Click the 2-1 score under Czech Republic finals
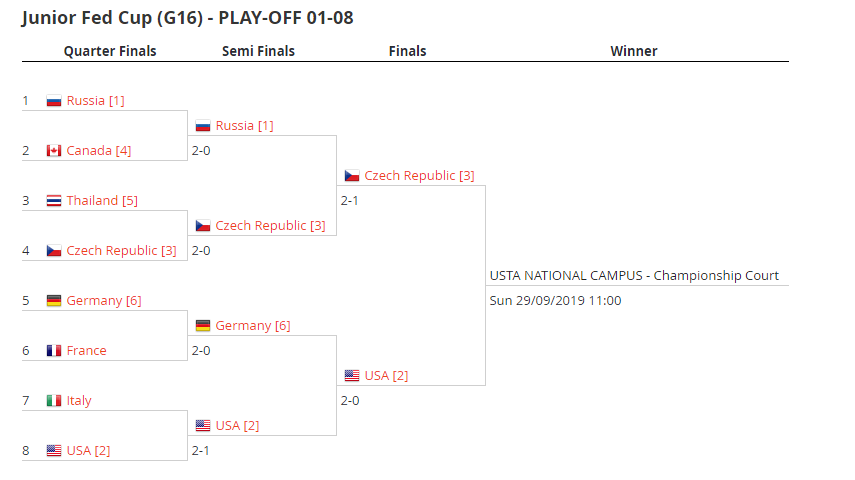 tap(350, 201)
